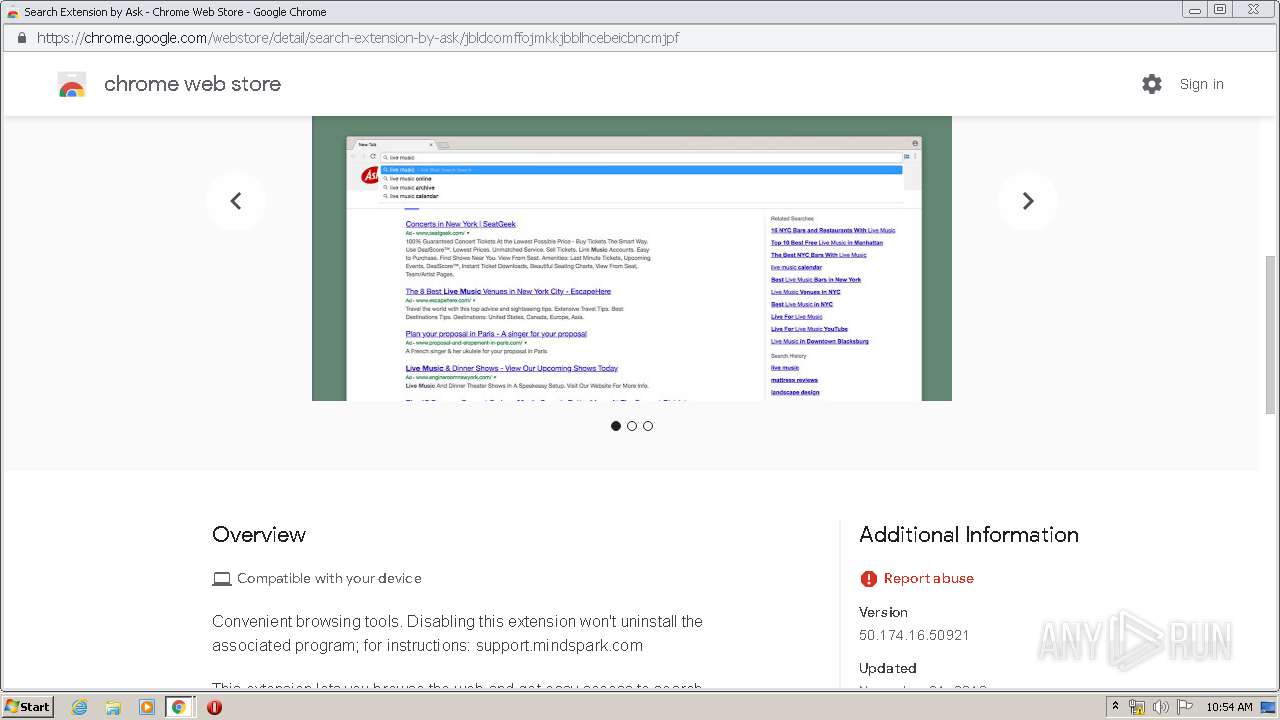Click the Updated label
Image resolution: width=1280 pixels, height=720 pixels.
point(888,668)
